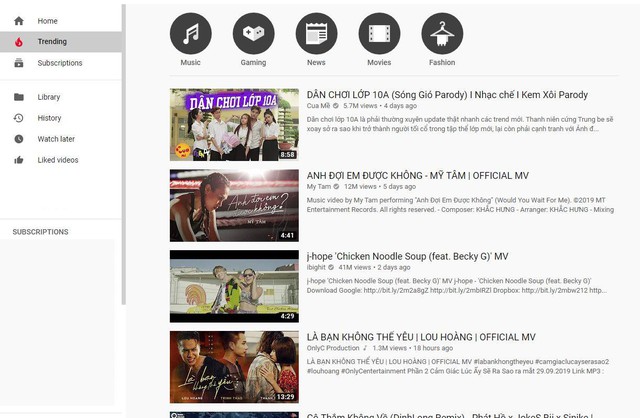The image size is (640, 418).
Task: Click title DÂN CHƠI LỚP 10A (Sóng Gió Parody)
Action: (447, 95)
